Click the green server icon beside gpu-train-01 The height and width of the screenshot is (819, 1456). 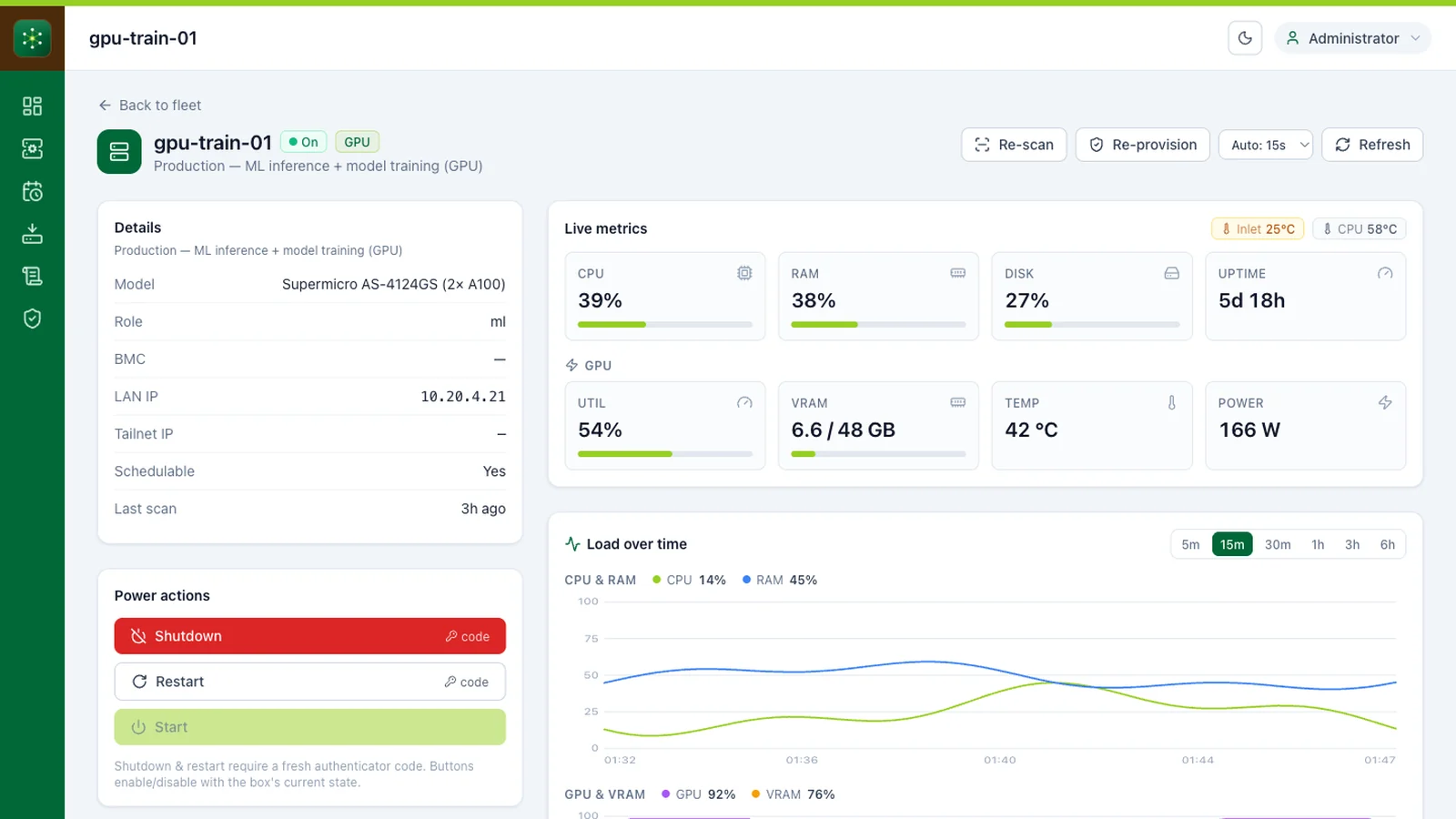coord(119,152)
